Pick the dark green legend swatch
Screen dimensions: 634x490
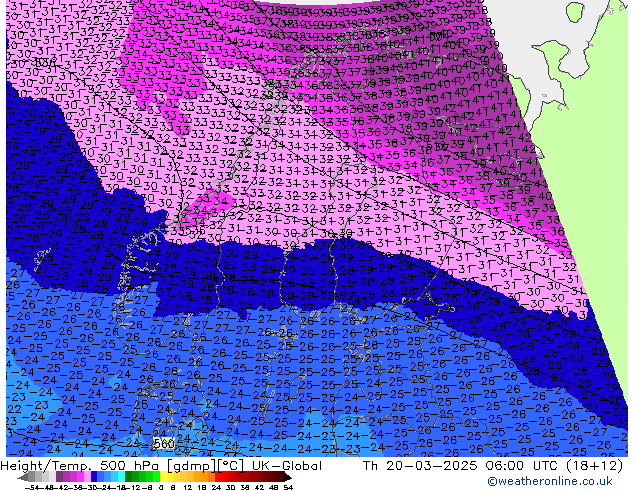128,478
